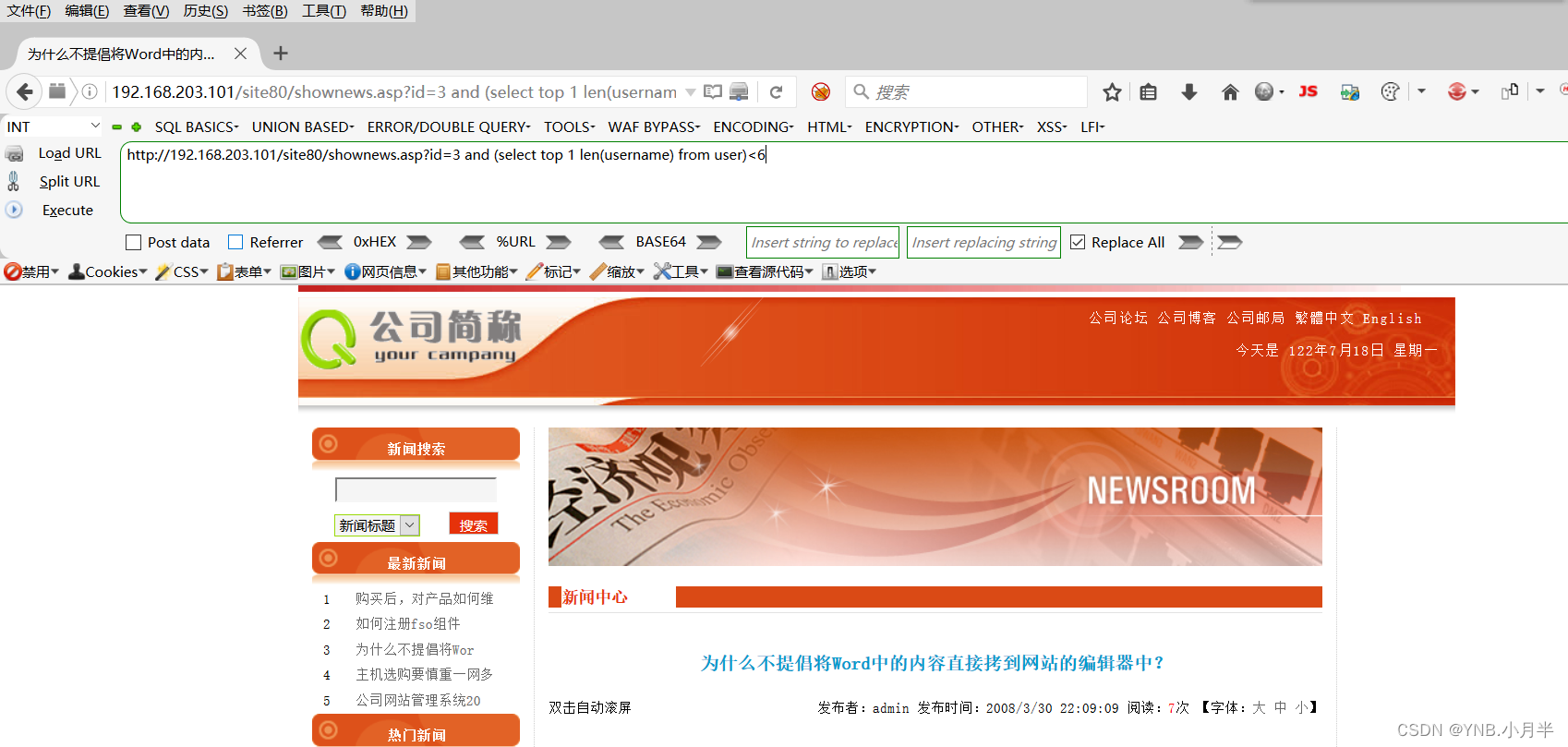Switch to English site link

pyautogui.click(x=1392, y=319)
